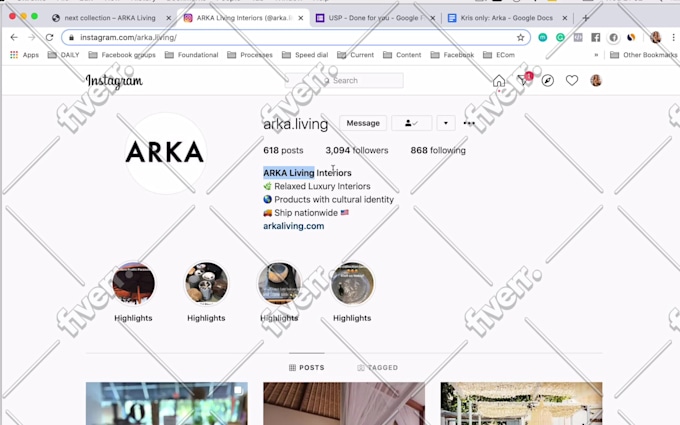The width and height of the screenshot is (680, 425).
Task: Expand hidden bookmarks chevron
Action: [596, 55]
